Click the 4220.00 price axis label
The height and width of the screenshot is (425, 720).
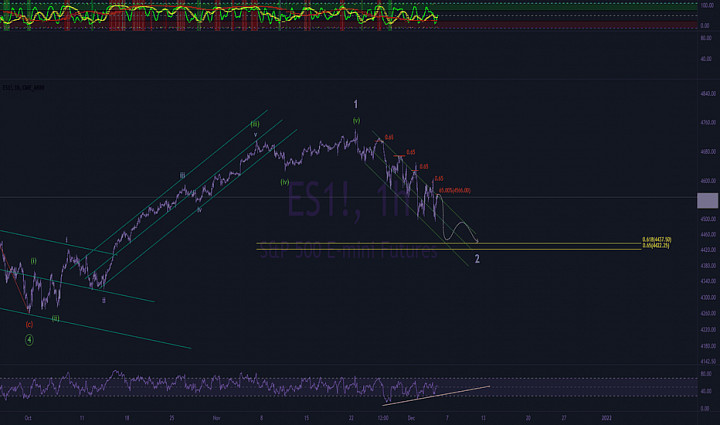tap(708, 330)
